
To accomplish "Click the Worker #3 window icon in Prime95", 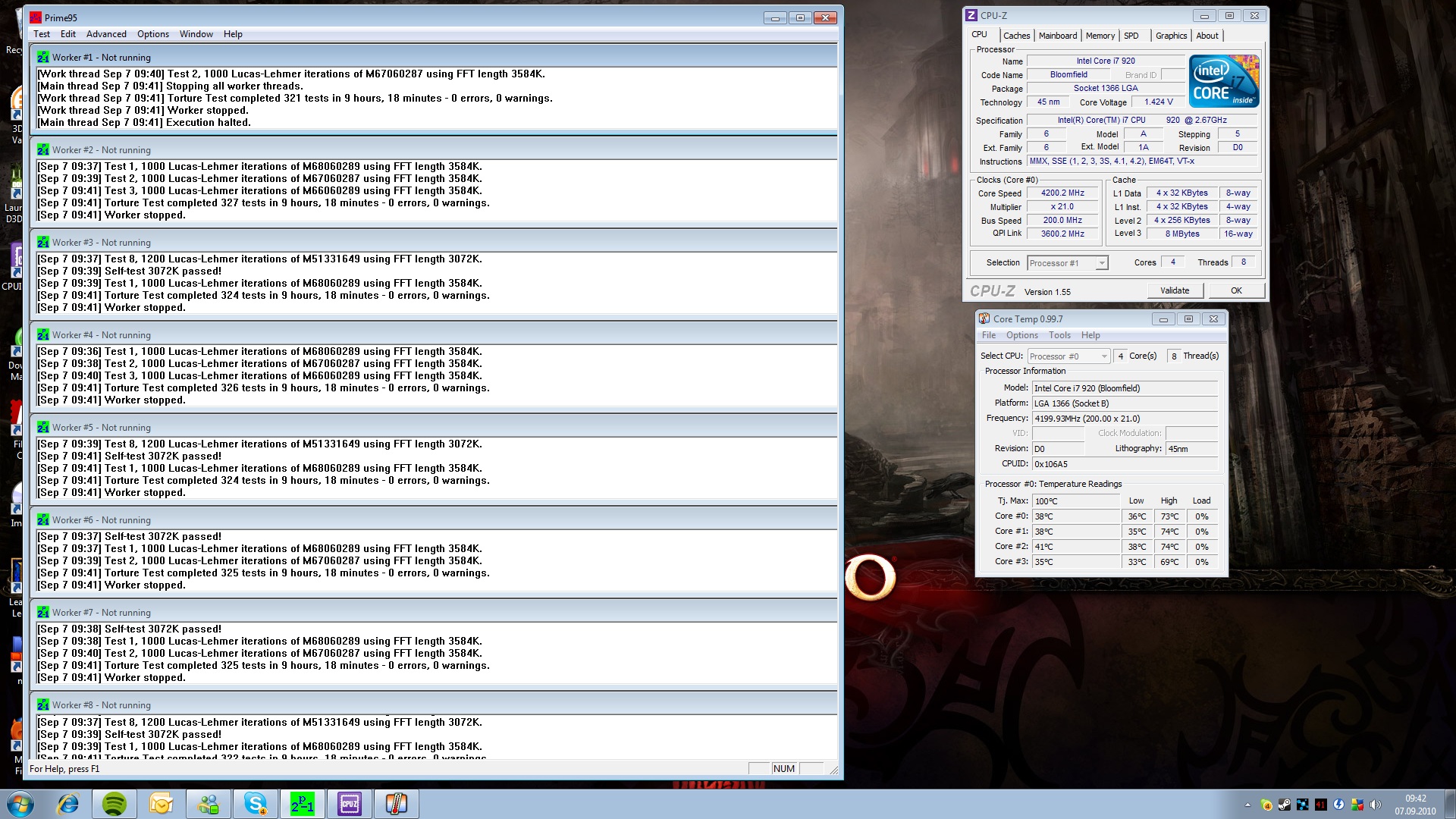I will [x=43, y=243].
